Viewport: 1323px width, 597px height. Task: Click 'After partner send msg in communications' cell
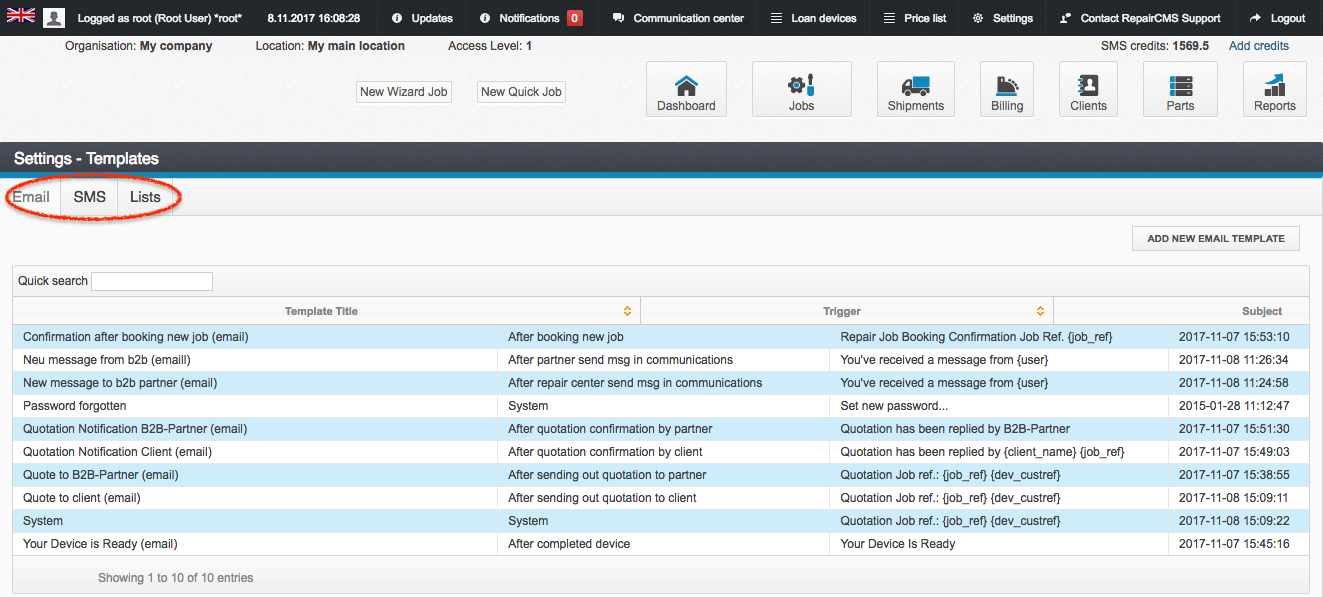663,360
